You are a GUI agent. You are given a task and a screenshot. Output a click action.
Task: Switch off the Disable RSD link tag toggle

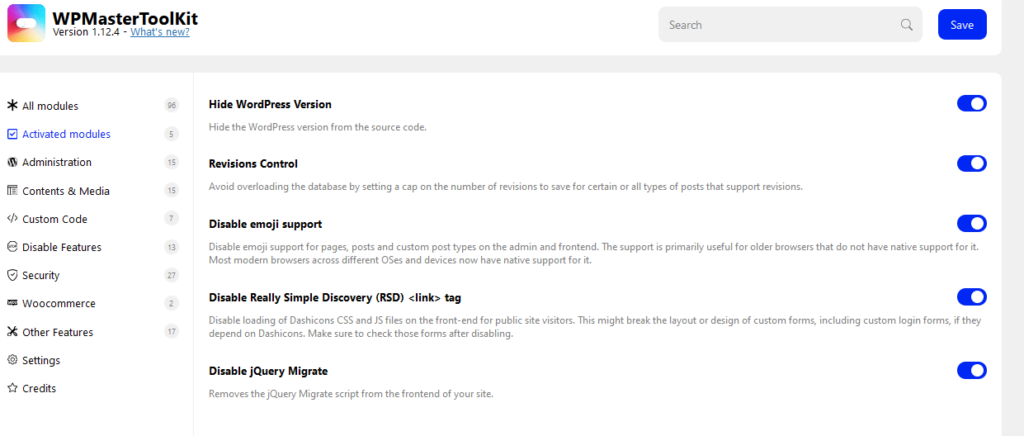click(x=972, y=297)
